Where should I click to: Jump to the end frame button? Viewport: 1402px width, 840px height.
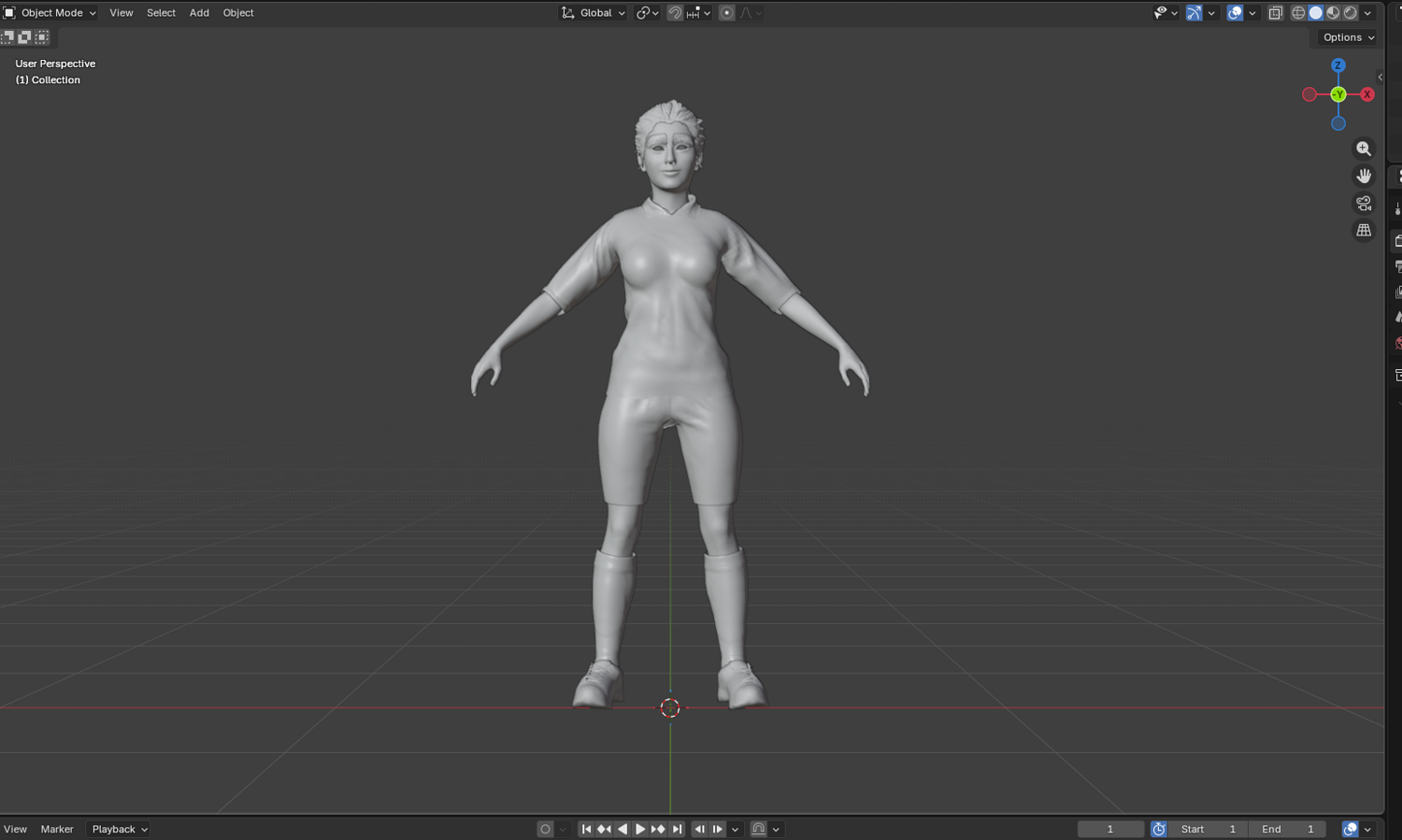[677, 829]
